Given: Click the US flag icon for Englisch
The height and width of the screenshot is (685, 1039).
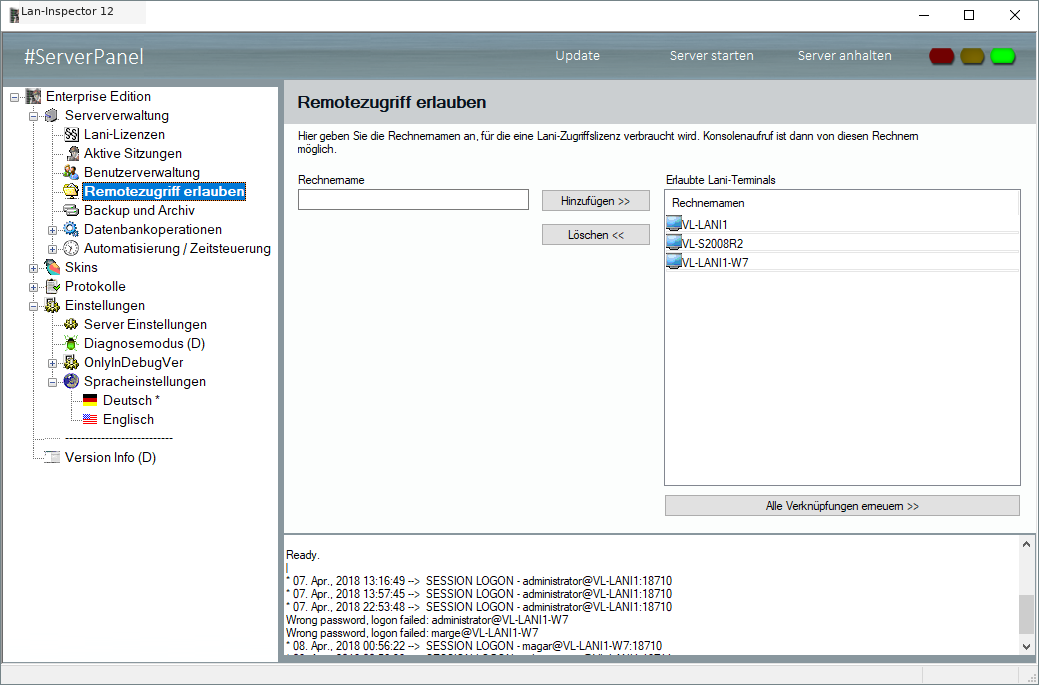Looking at the screenshot, I should (90, 419).
